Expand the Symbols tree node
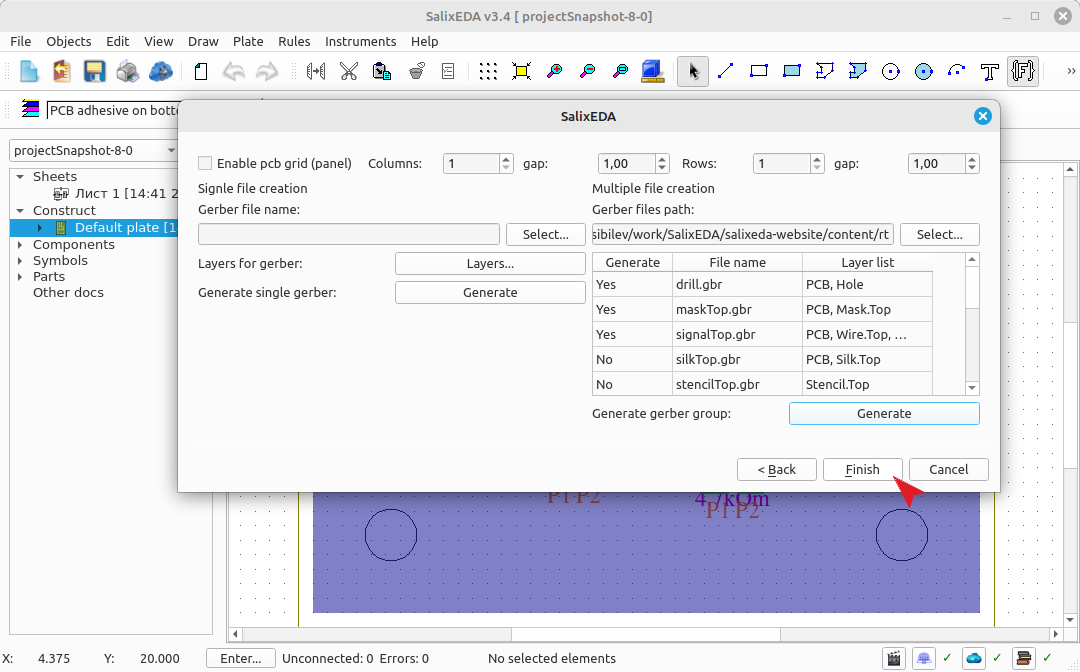Viewport: 1080px width, 672px height. 20,260
